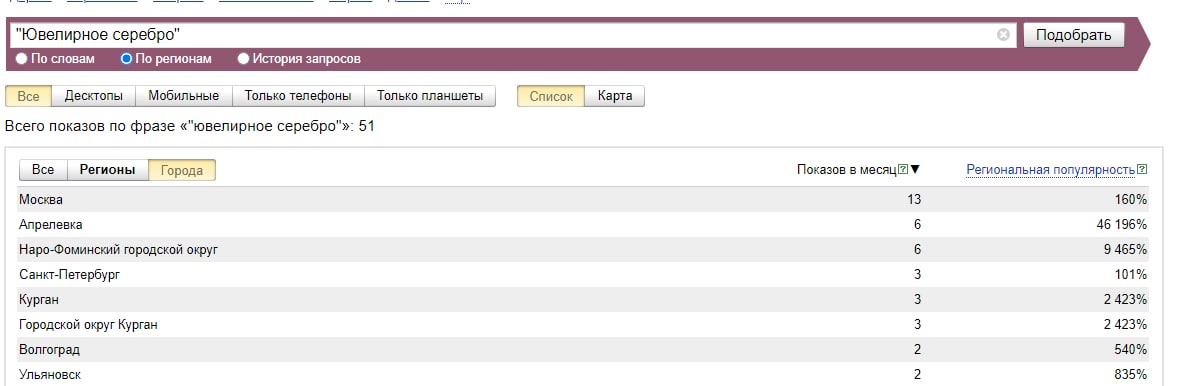The width and height of the screenshot is (1189, 386).
Task: Switch to the Только планшеты tab
Action: pos(430,96)
